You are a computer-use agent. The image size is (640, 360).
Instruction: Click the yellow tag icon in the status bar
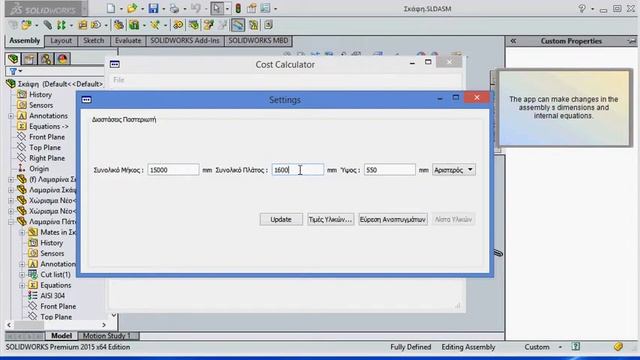pos(618,347)
